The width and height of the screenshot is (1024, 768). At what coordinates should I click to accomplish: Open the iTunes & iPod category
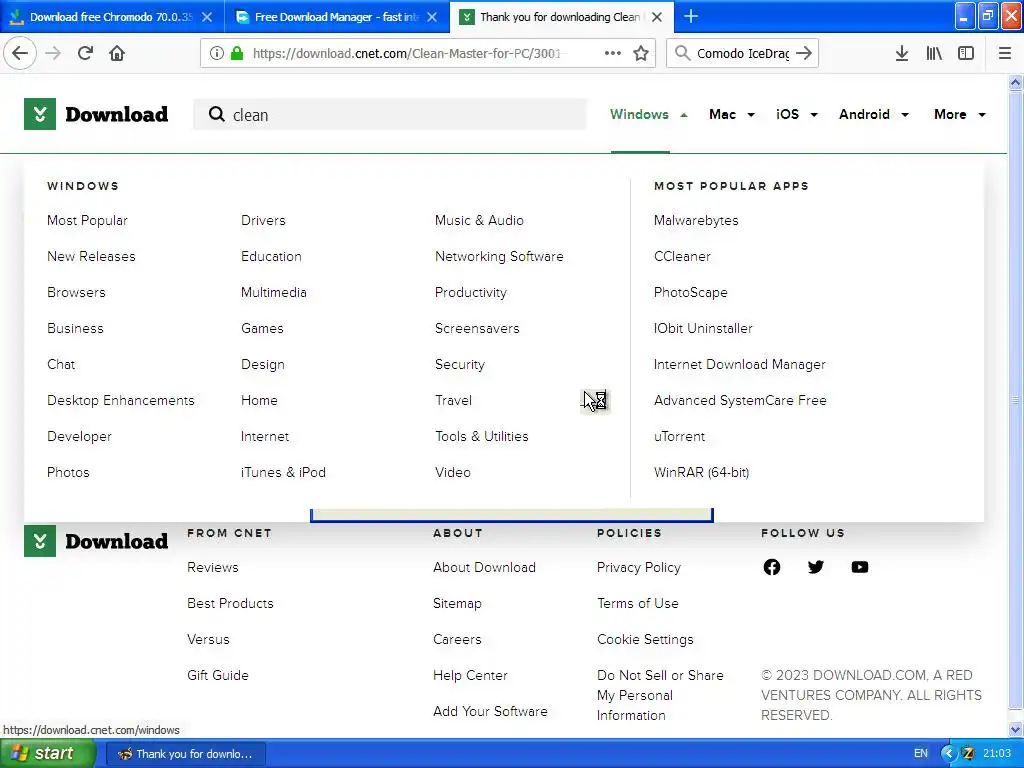tap(283, 472)
